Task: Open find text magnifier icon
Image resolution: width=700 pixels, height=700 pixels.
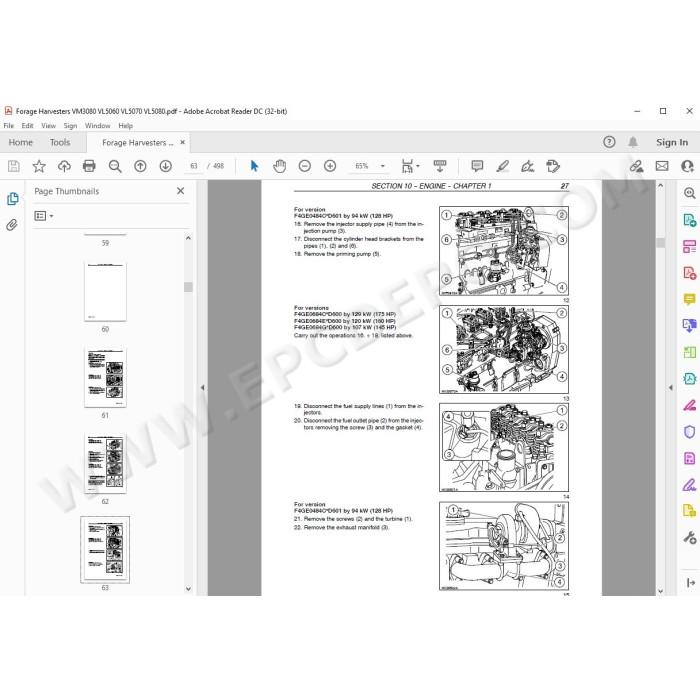Action: click(x=115, y=166)
